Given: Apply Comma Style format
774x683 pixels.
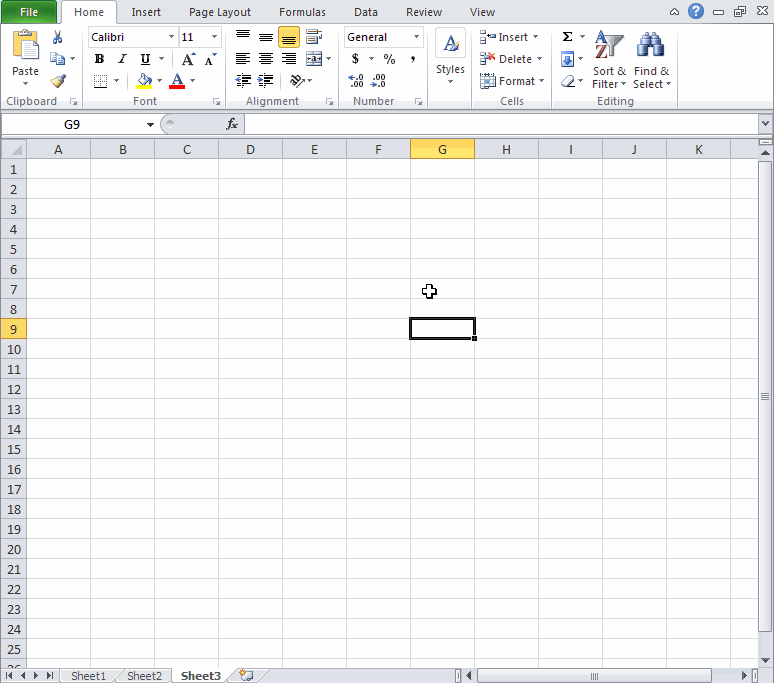Looking at the screenshot, I should pos(413,59).
